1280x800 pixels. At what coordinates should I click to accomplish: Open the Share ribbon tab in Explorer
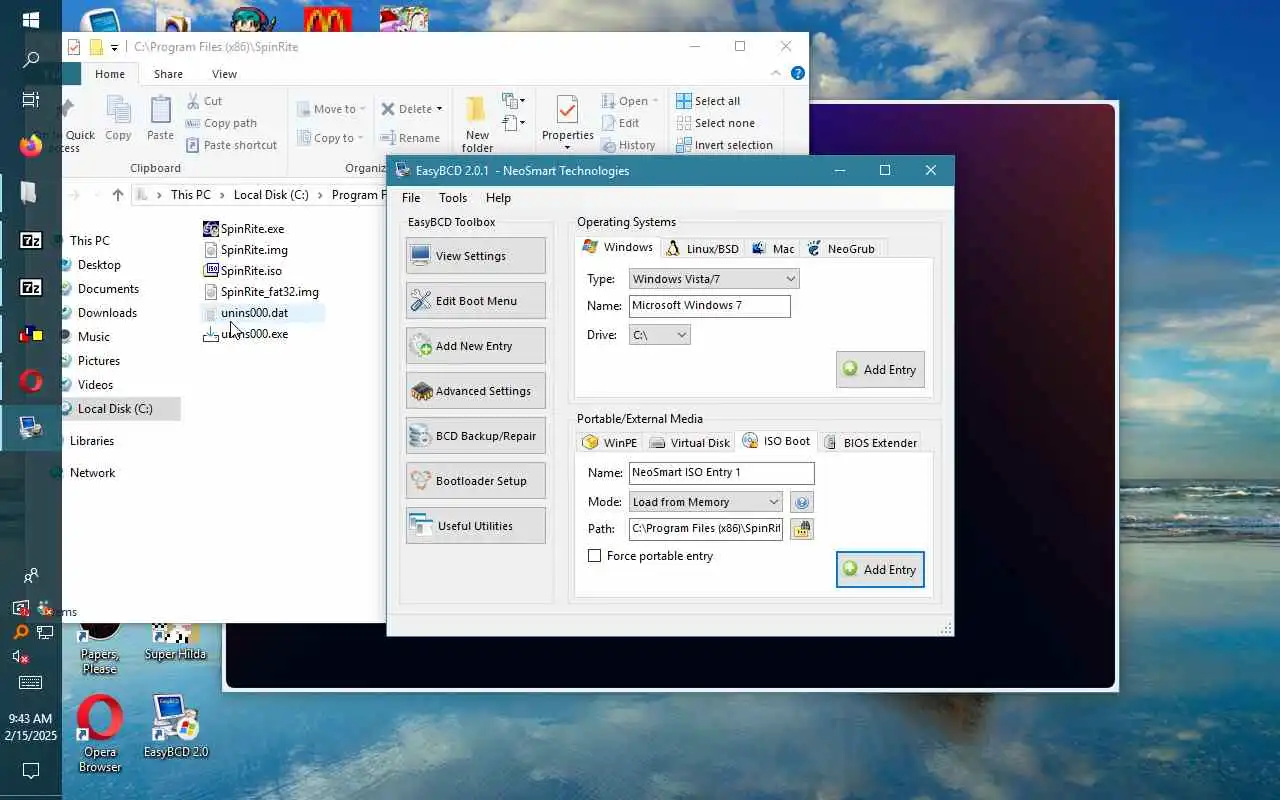point(168,74)
